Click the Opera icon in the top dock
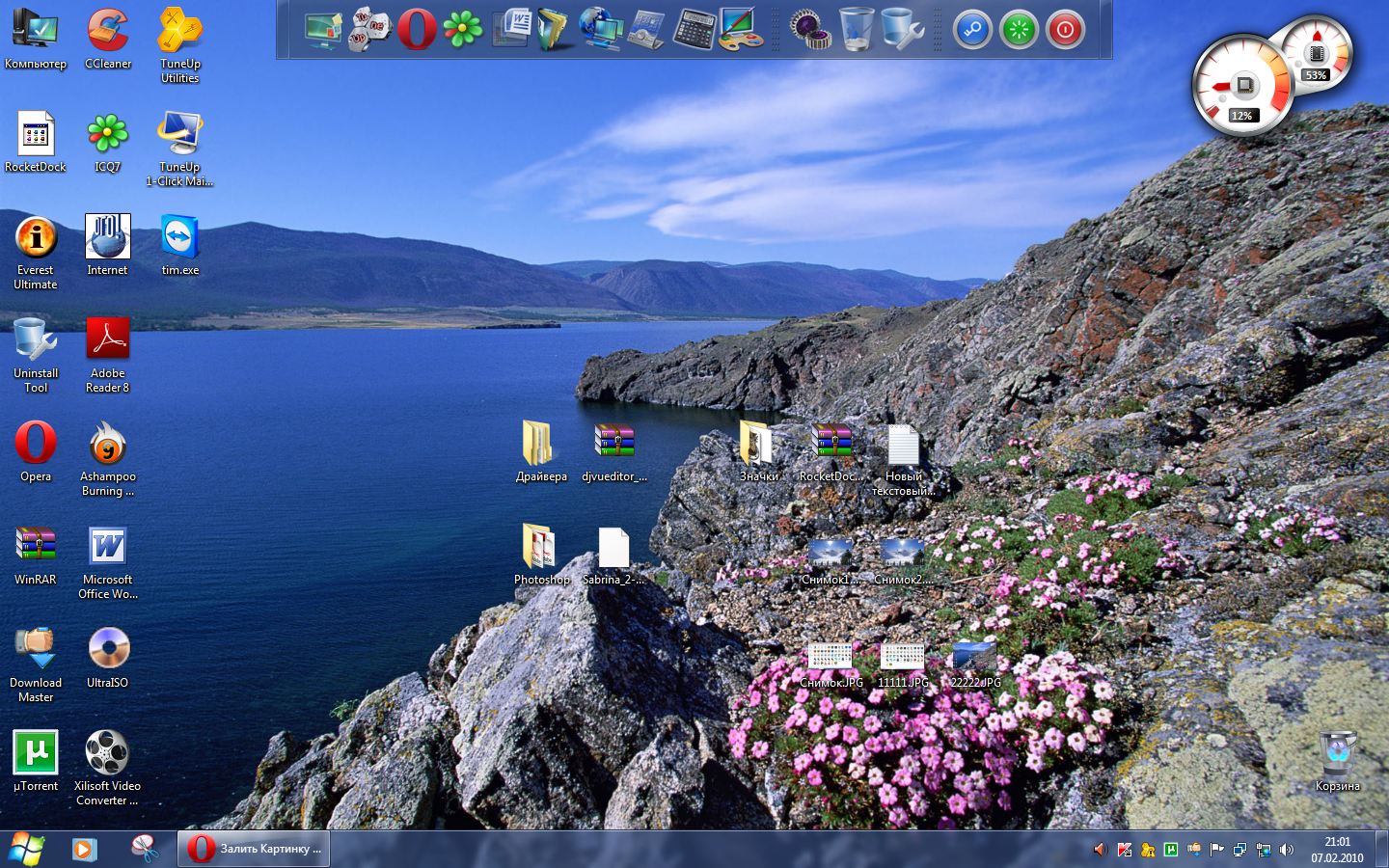This screenshot has width=1389, height=868. point(417,30)
